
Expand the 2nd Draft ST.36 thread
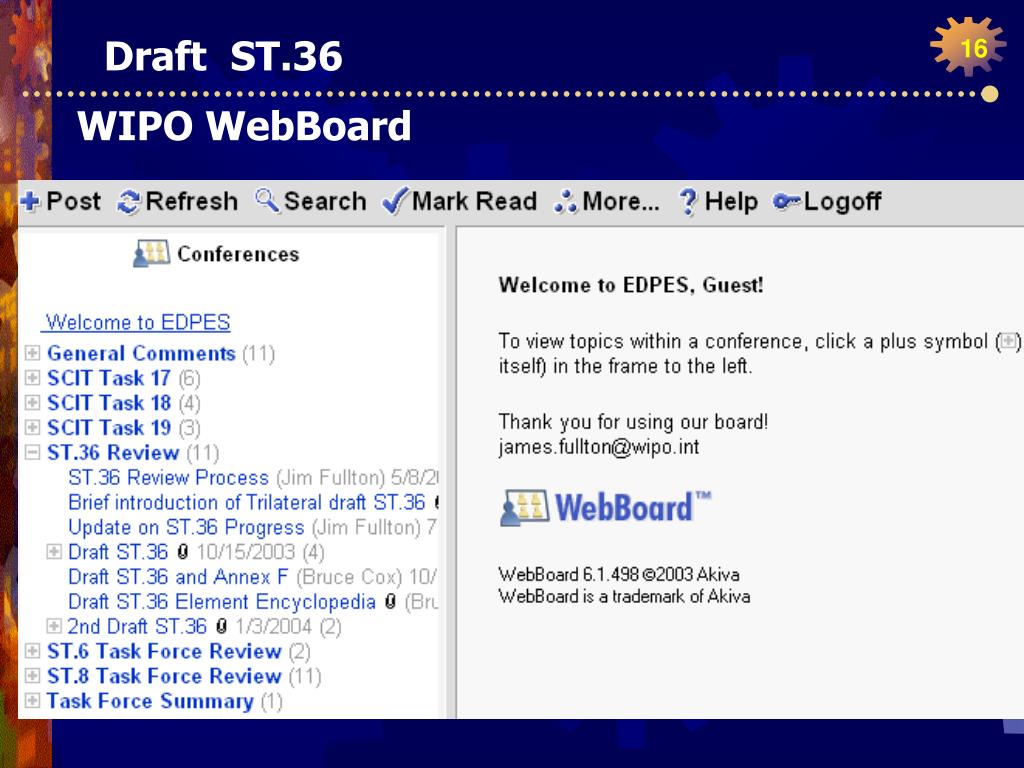click(54, 626)
